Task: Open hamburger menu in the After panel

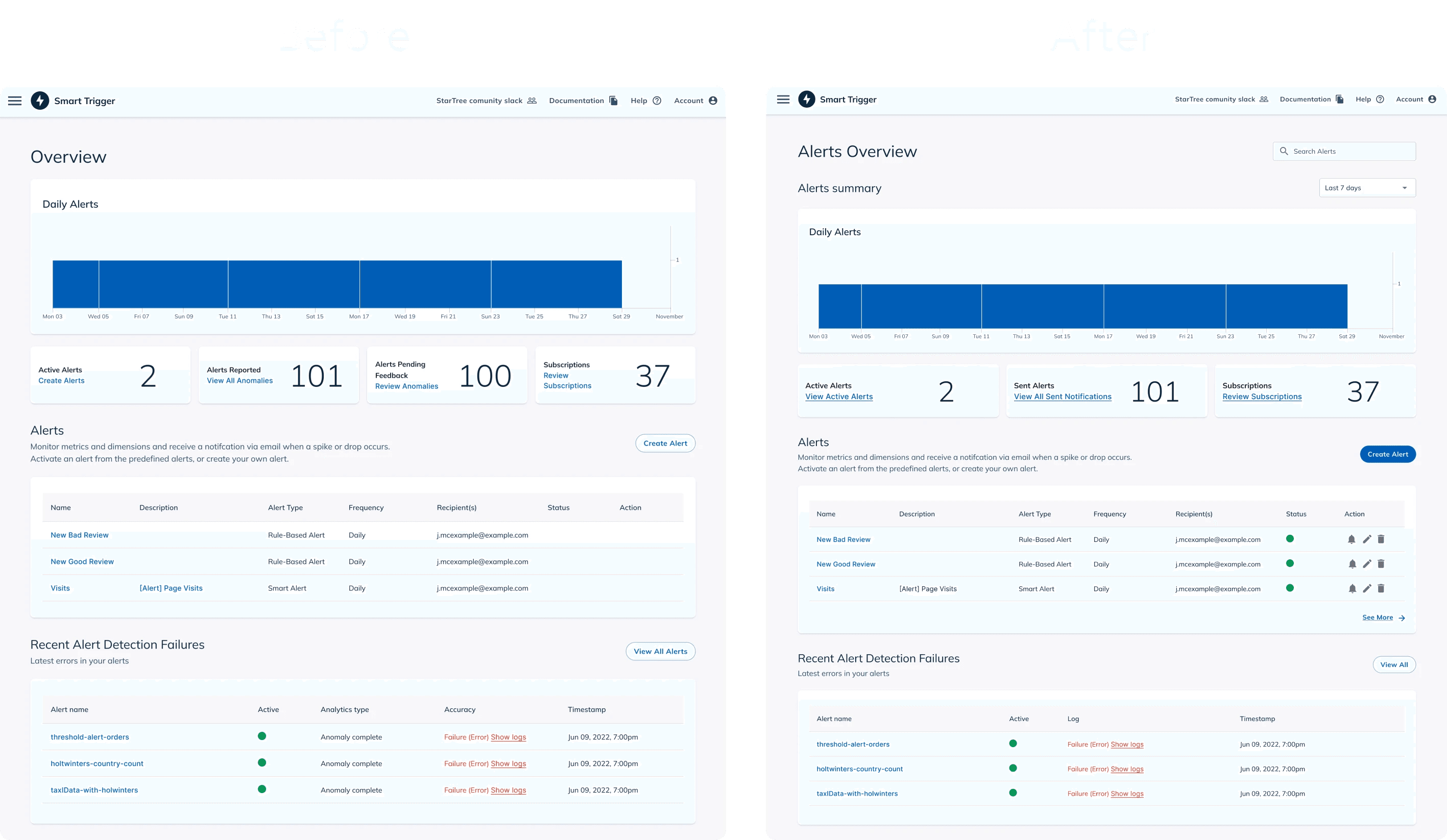Action: point(783,100)
